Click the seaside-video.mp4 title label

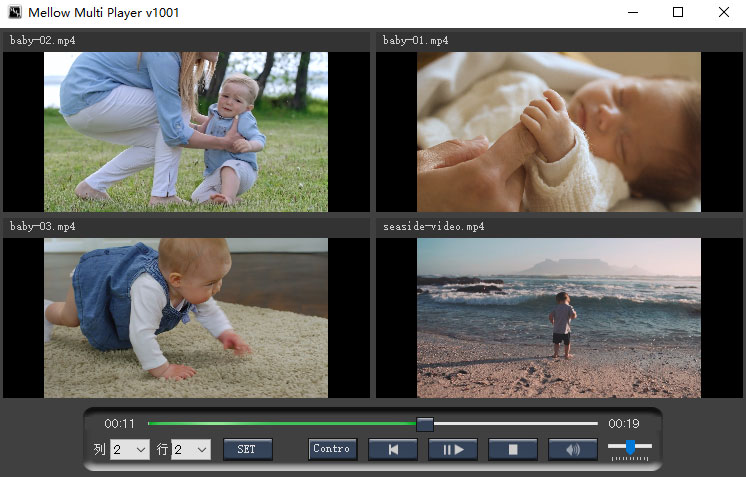[433, 227]
